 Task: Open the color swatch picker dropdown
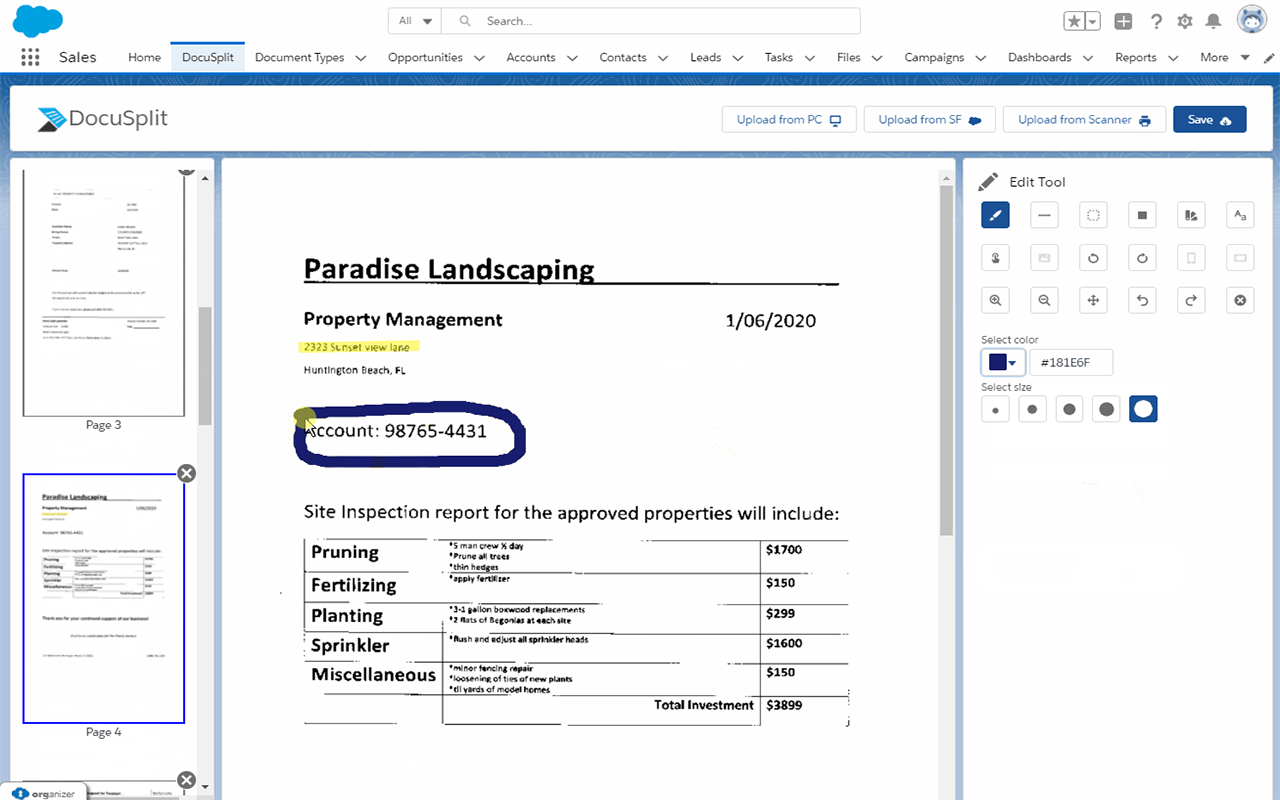tap(1003, 362)
